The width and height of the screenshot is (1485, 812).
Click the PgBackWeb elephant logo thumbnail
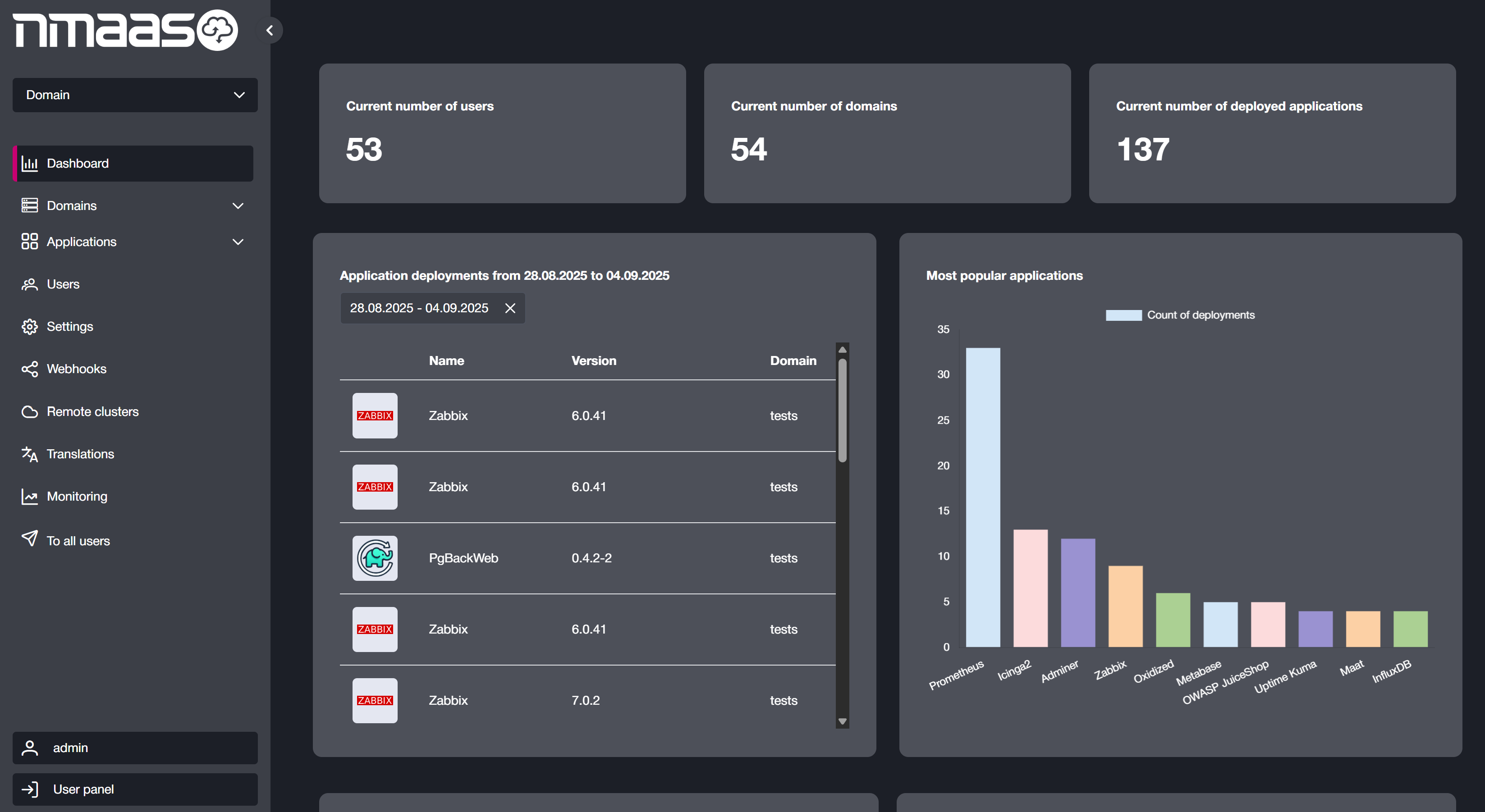pos(375,558)
